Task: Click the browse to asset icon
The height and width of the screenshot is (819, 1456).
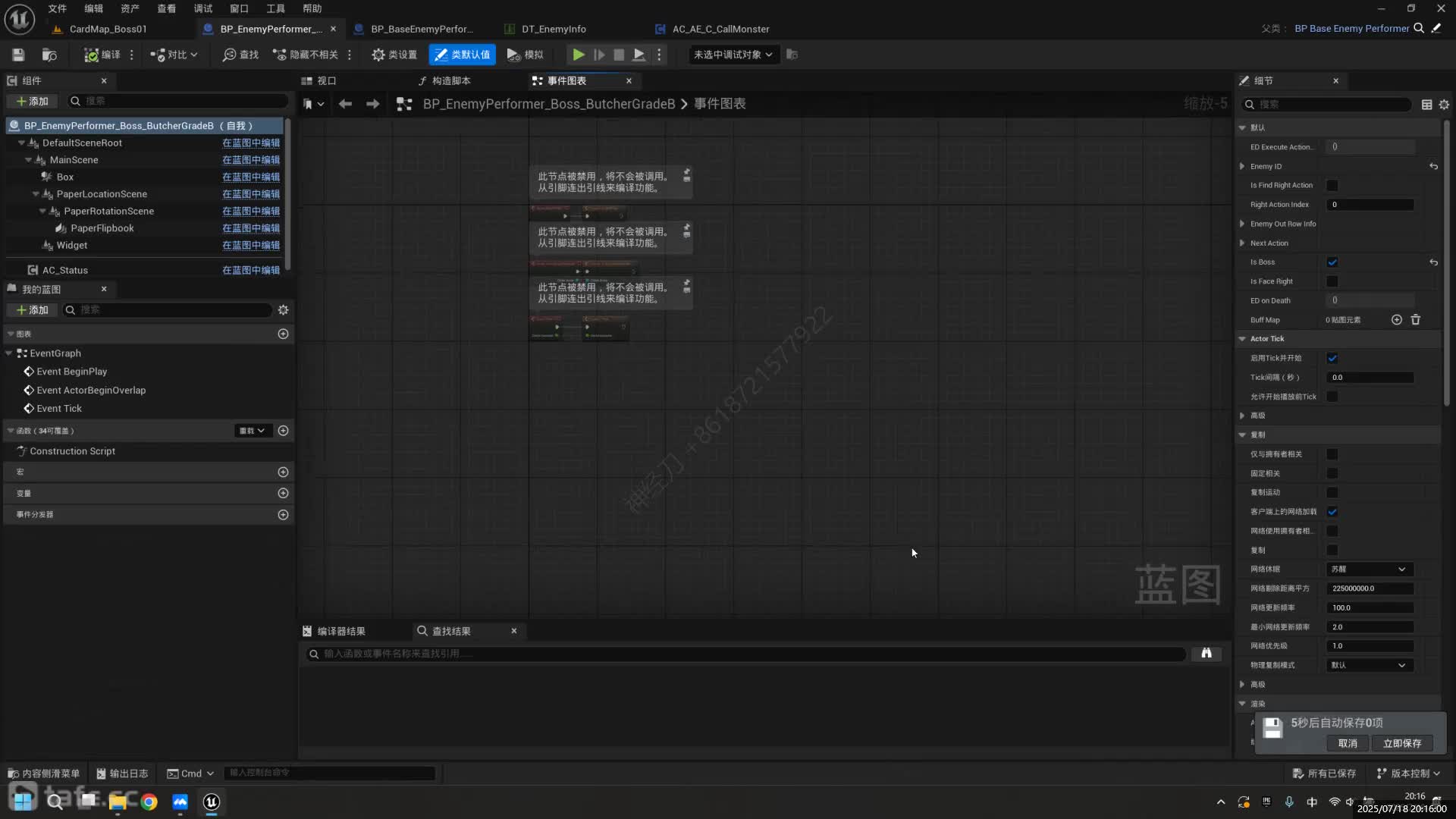Action: point(49,55)
